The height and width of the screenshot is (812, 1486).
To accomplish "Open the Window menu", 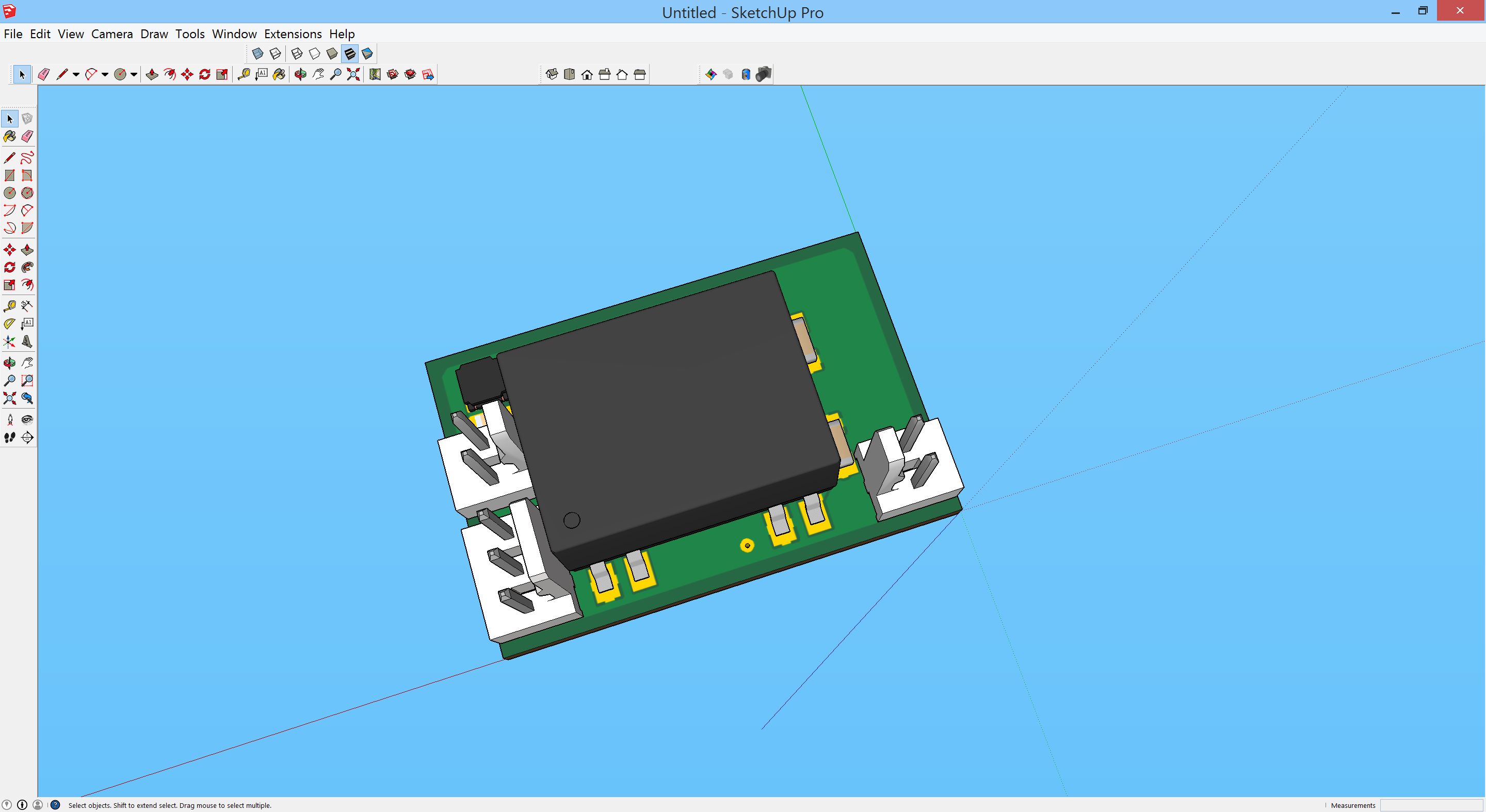I will click(x=234, y=34).
